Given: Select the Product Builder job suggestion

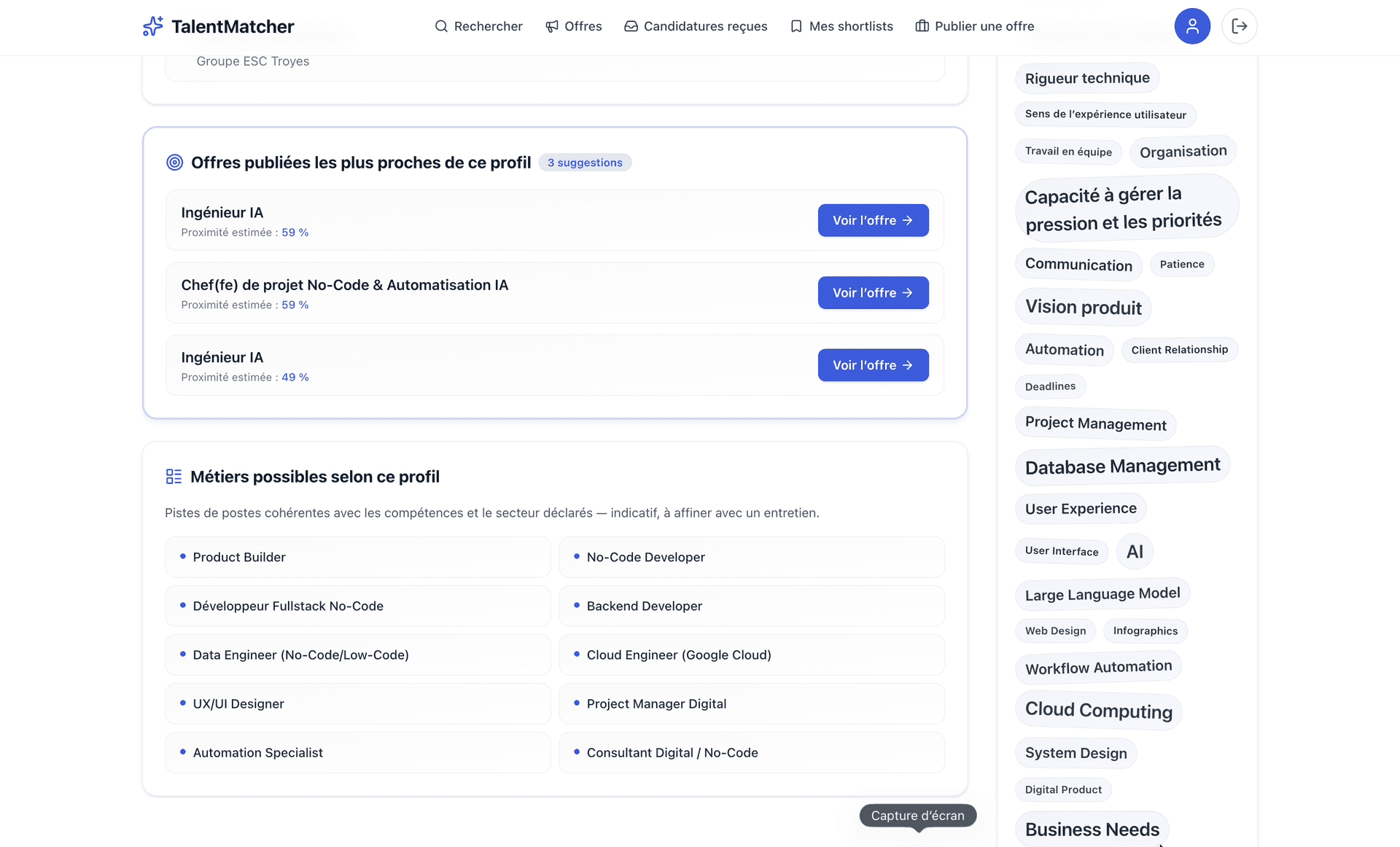Looking at the screenshot, I should click(357, 557).
